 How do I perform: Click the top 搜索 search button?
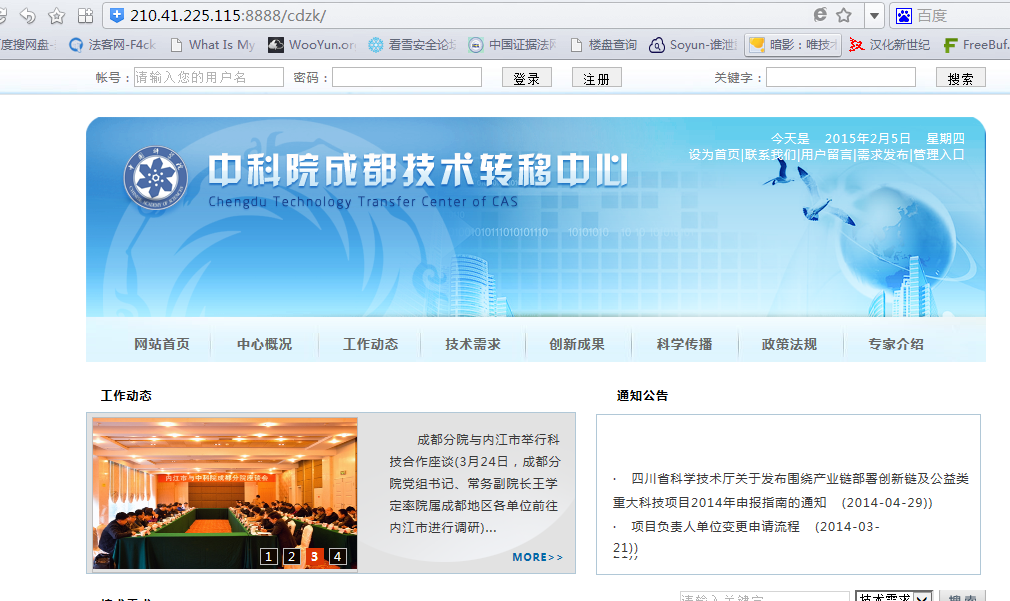pyautogui.click(x=960, y=78)
